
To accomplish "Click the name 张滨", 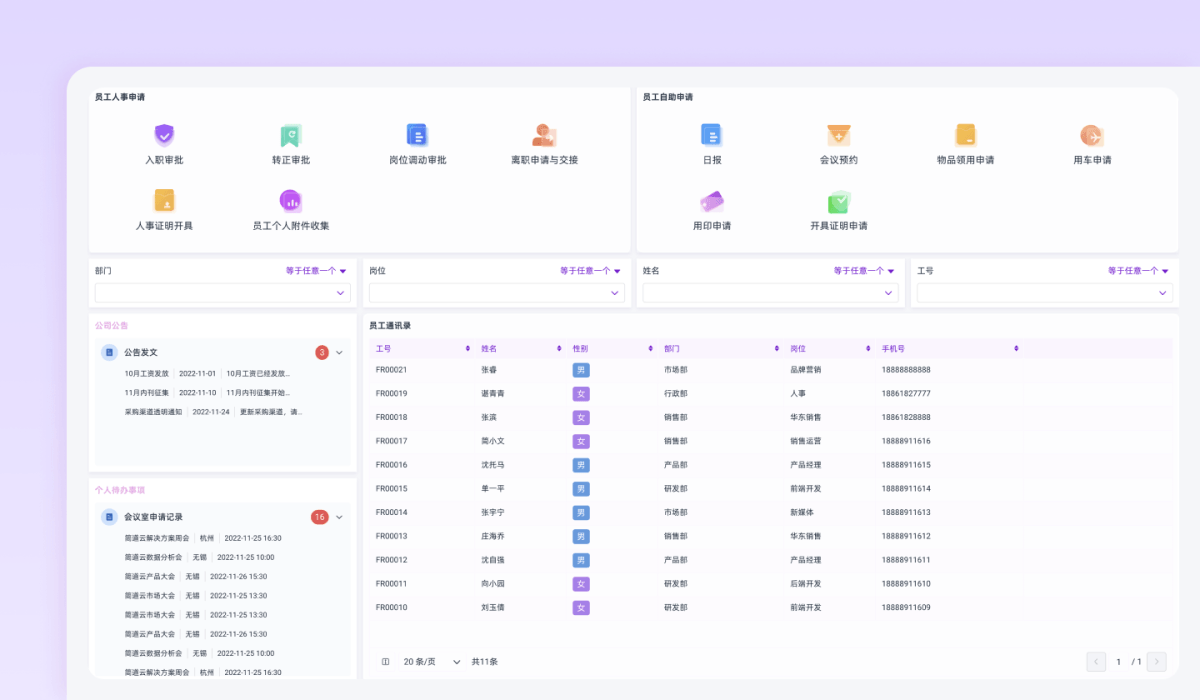I will pos(489,417).
